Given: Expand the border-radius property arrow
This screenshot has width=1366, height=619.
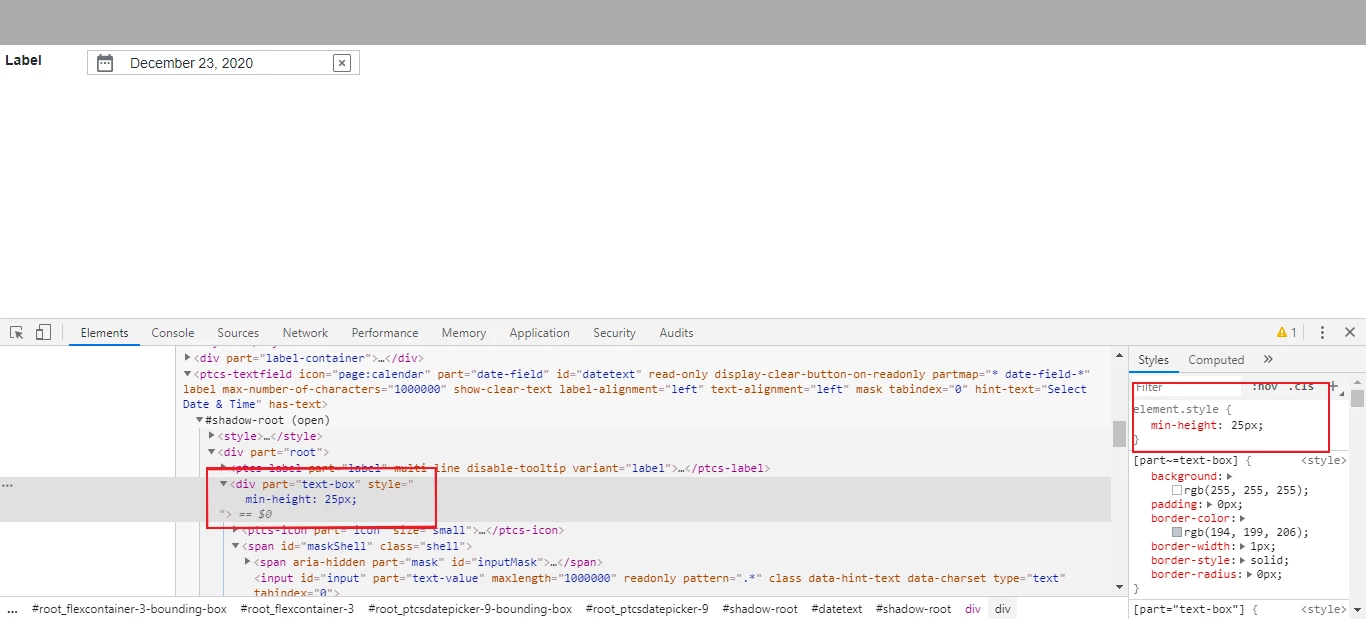Looking at the screenshot, I should [1250, 575].
